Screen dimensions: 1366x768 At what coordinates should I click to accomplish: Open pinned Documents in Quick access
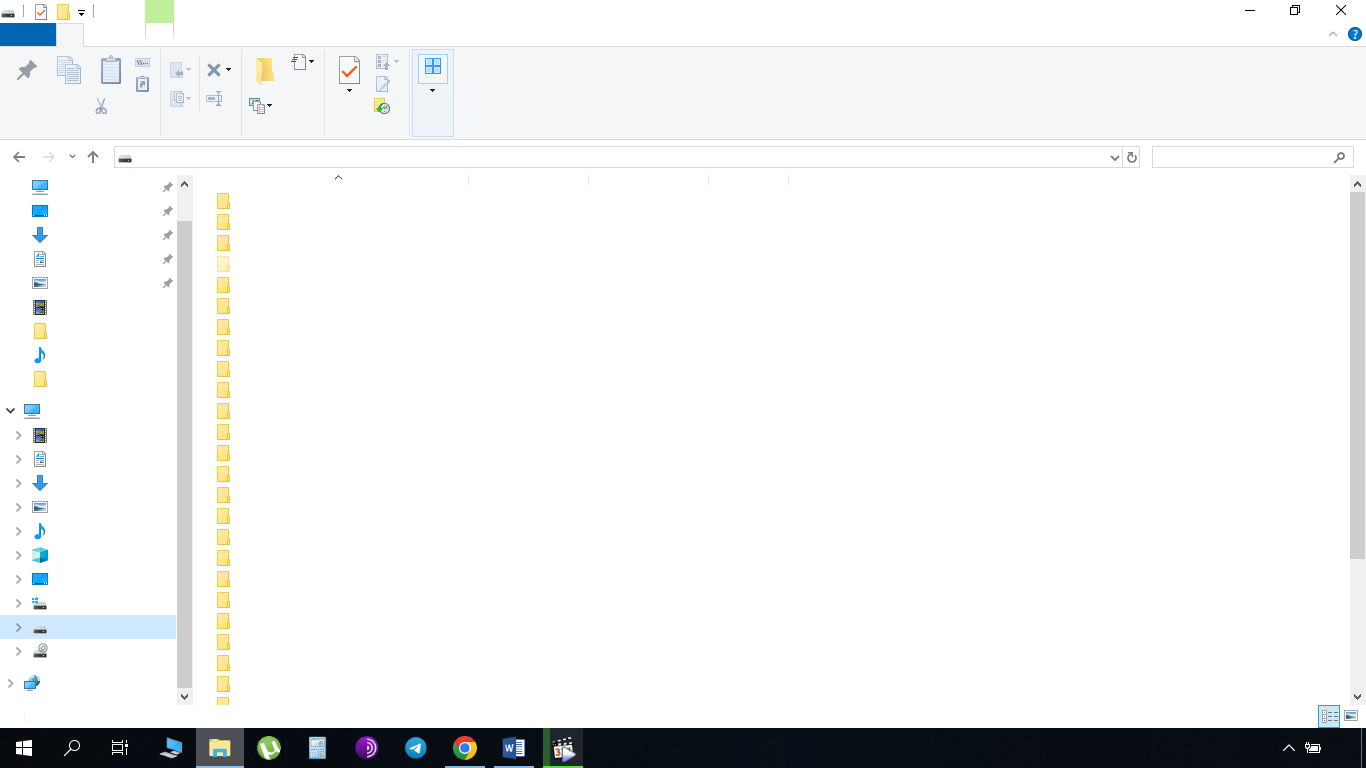tap(40, 259)
